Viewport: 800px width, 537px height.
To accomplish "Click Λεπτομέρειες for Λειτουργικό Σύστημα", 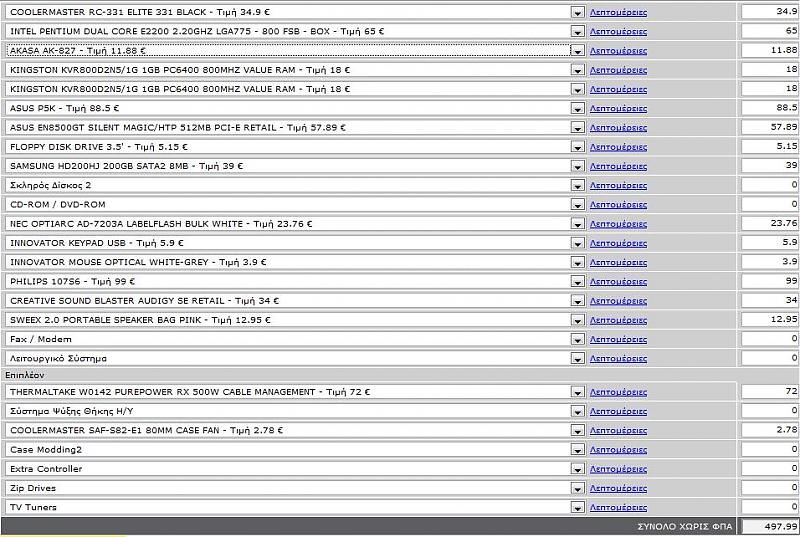I will coord(618,359).
